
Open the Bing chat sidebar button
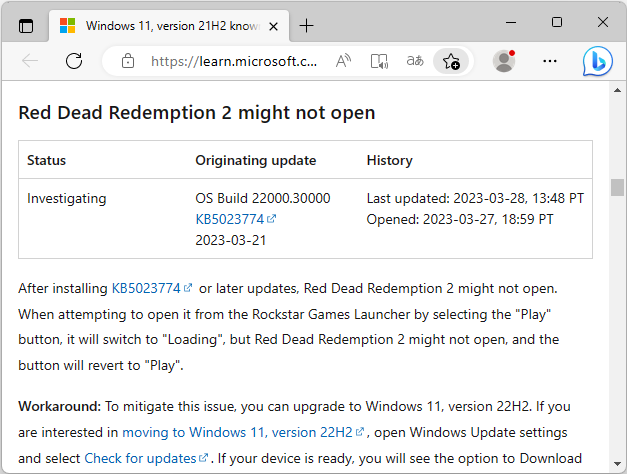pos(597,61)
